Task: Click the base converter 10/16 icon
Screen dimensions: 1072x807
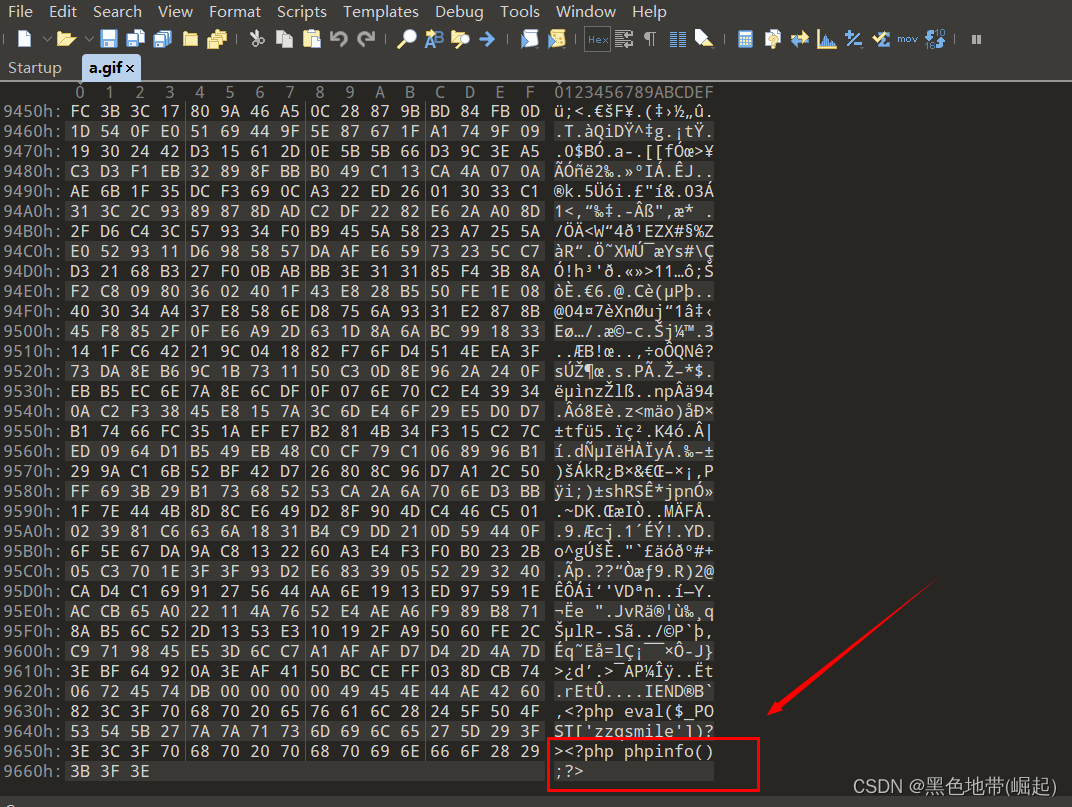Action: pyautogui.click(x=935, y=39)
